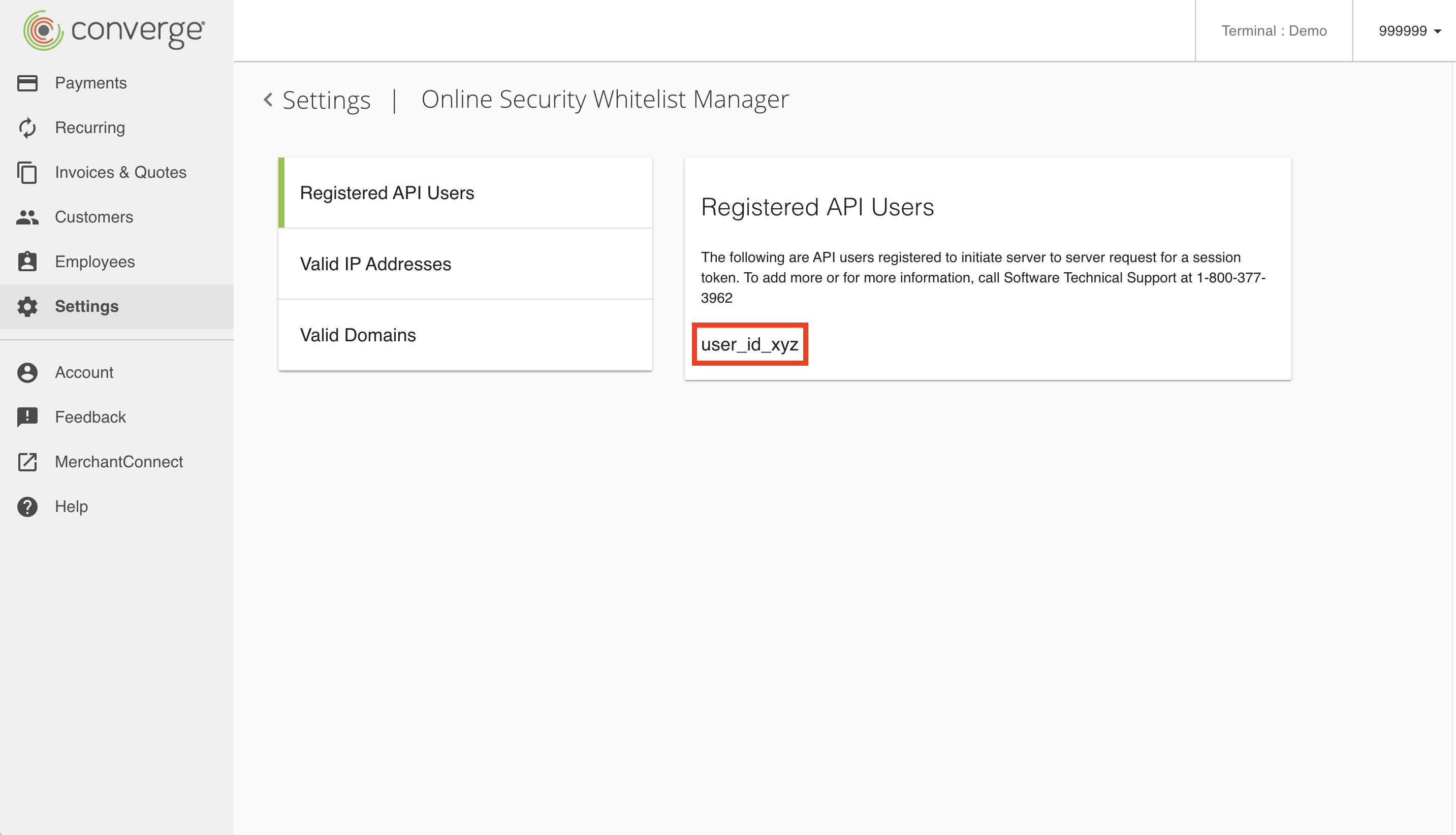Click the Help question mark icon
1456x835 pixels.
[27, 506]
